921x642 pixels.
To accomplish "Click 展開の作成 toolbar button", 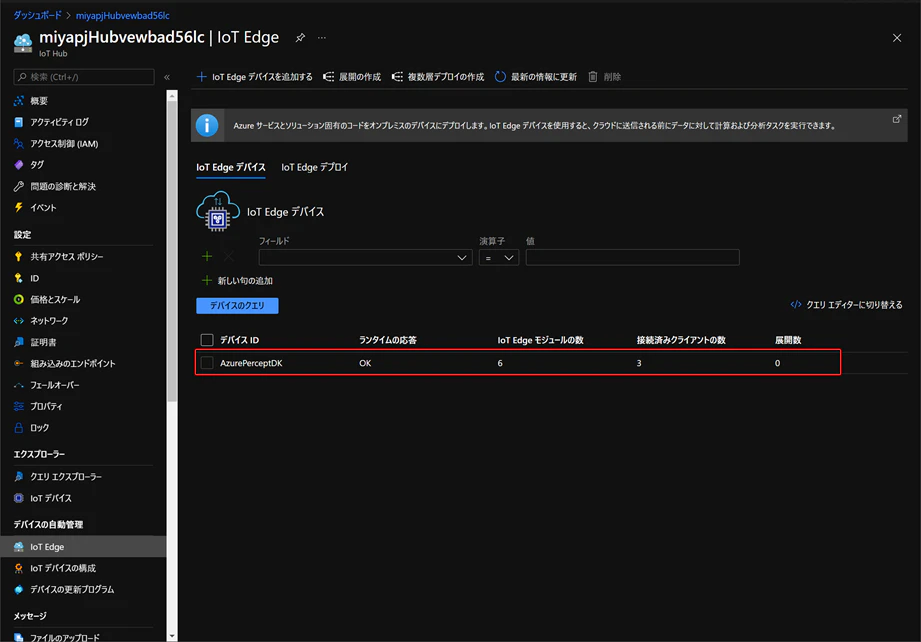I will click(x=352, y=77).
